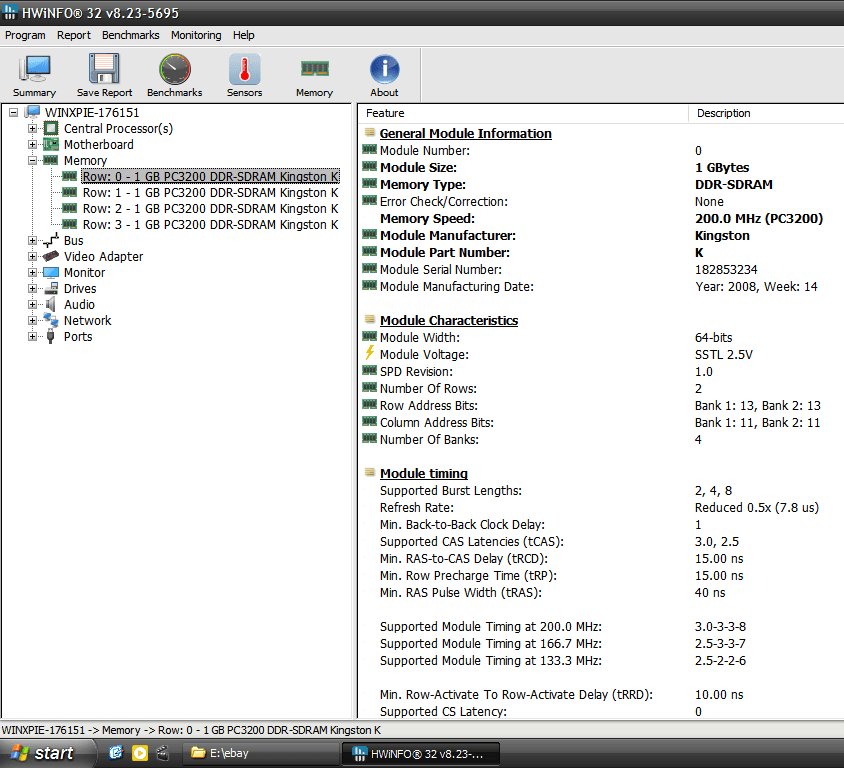The width and height of the screenshot is (844, 768).
Task: Open the Program menu
Action: (25, 35)
